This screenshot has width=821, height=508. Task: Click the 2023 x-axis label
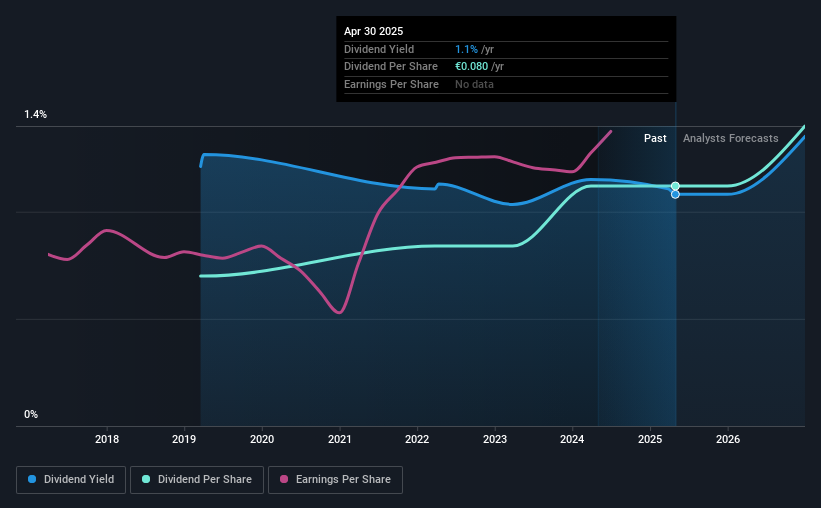click(x=495, y=439)
